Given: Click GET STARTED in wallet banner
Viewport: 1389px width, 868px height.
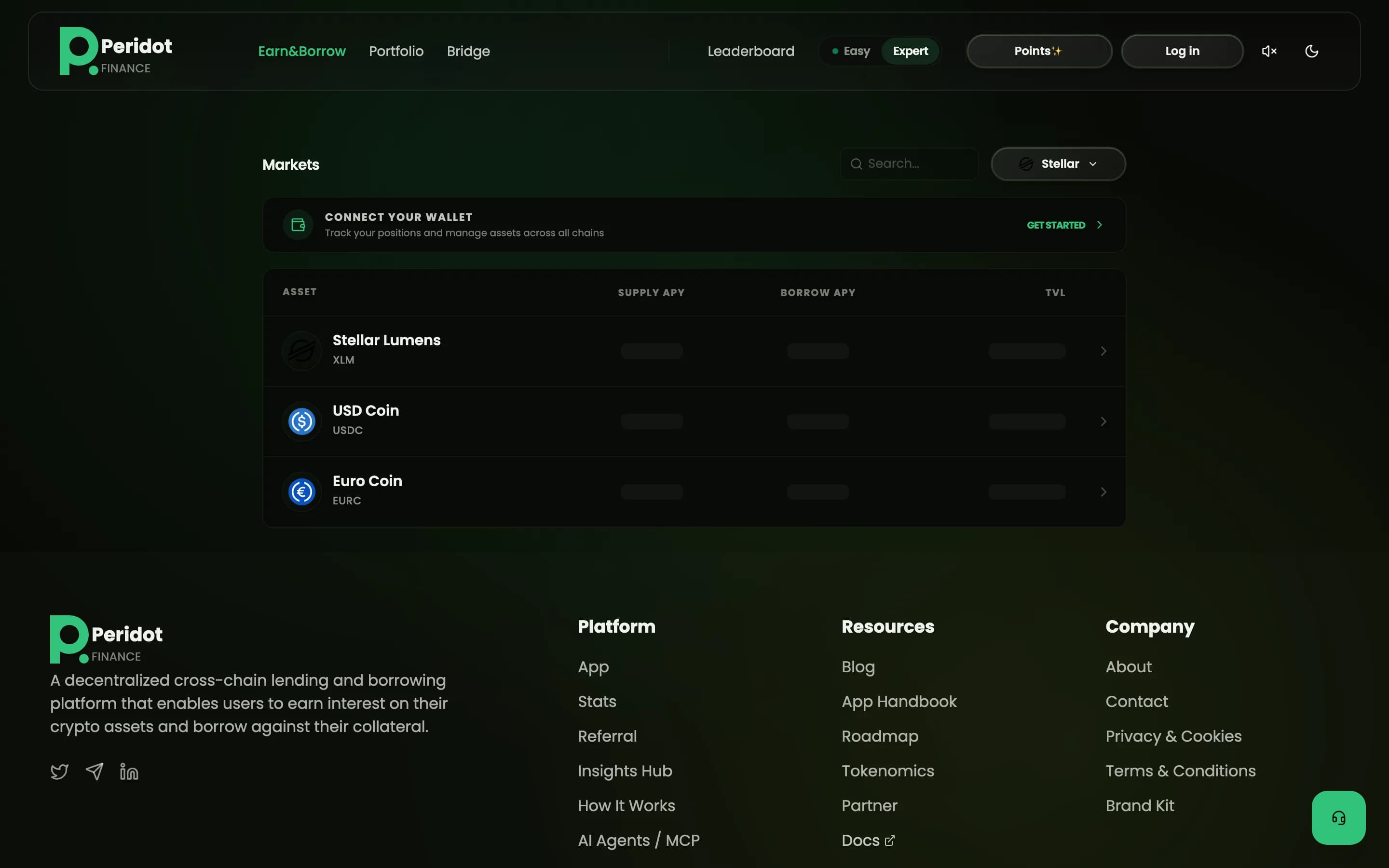Looking at the screenshot, I should 1056,225.
